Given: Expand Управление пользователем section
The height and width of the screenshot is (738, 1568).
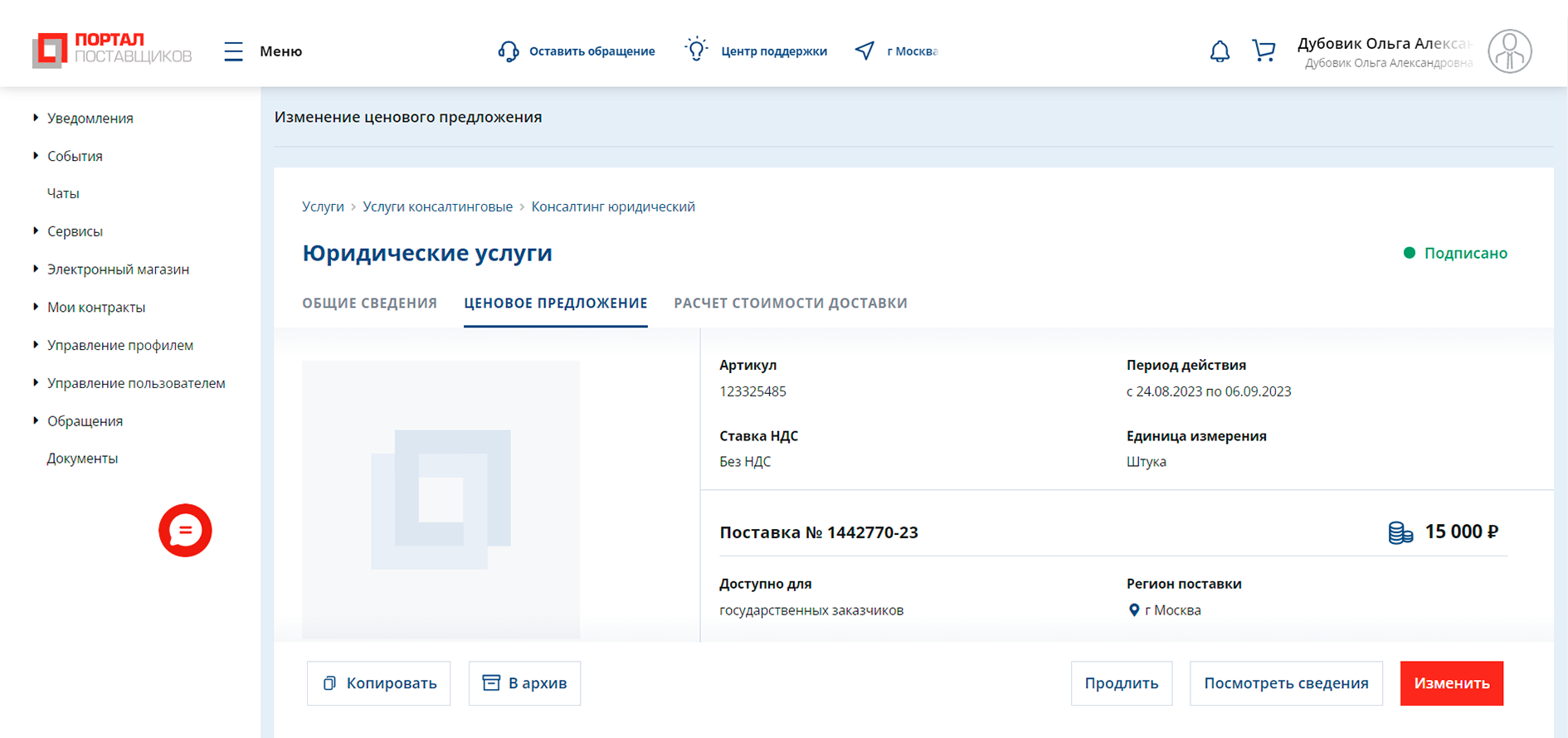Looking at the screenshot, I should [36, 383].
